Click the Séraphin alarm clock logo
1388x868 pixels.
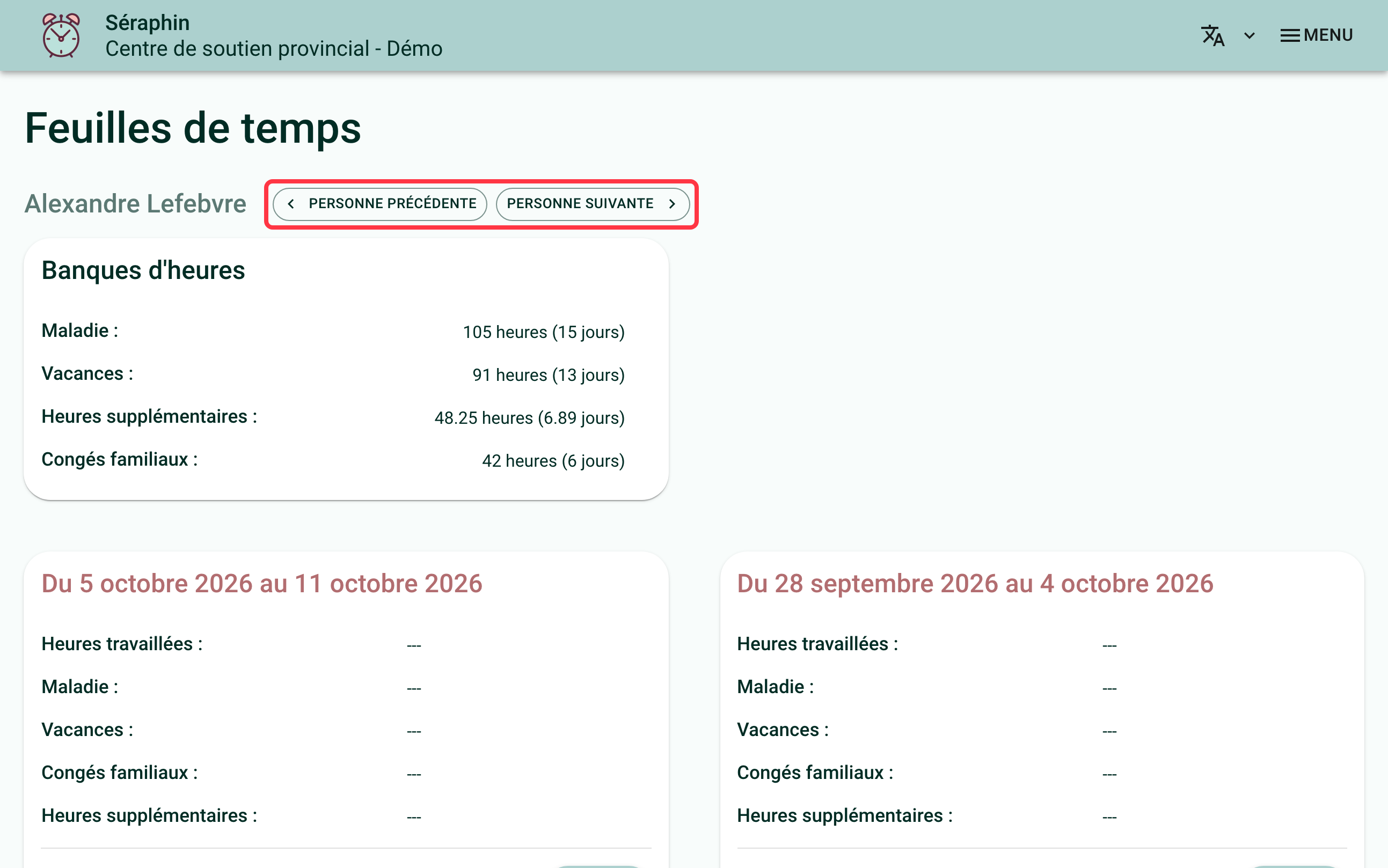coord(61,35)
